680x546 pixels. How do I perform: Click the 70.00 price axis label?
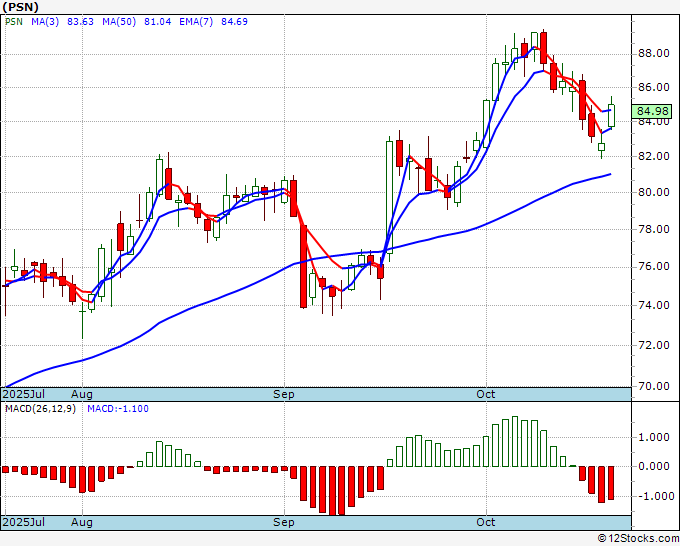(x=653, y=386)
